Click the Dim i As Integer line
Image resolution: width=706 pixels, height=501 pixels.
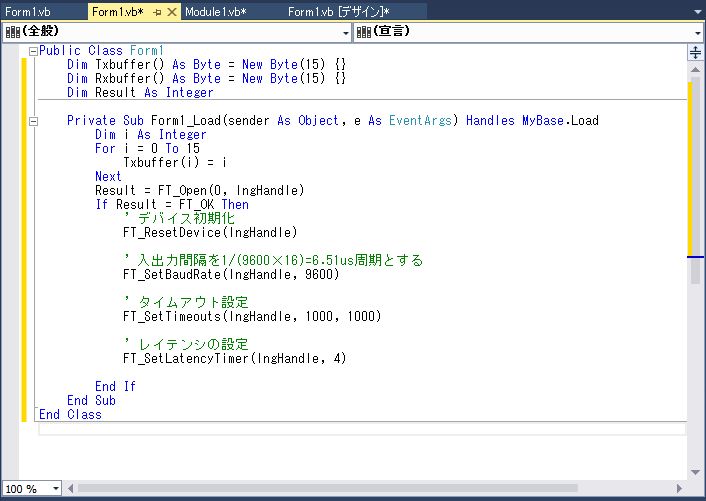tap(151, 135)
